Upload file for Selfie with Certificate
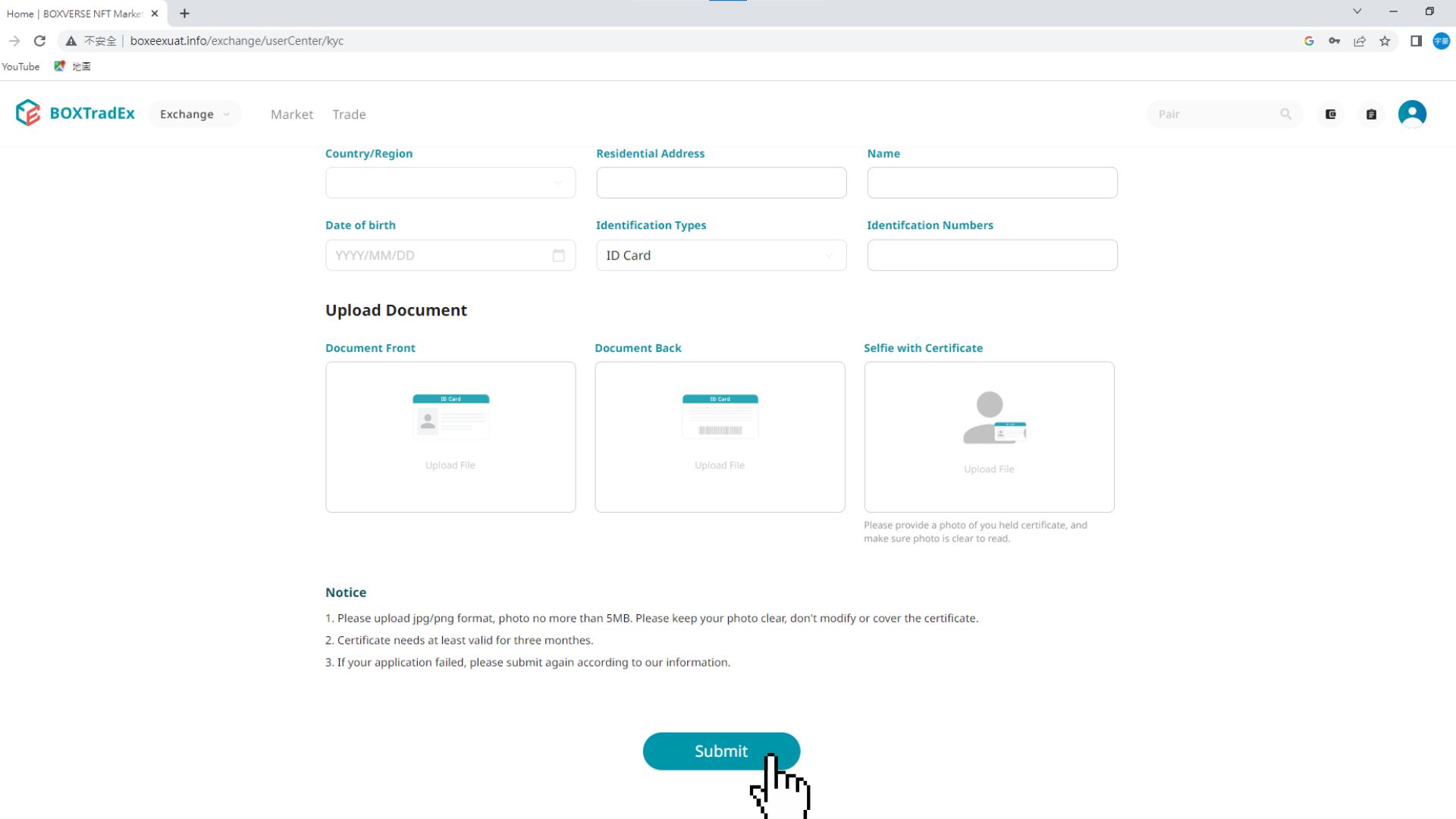This screenshot has width=1456, height=819. click(989, 436)
